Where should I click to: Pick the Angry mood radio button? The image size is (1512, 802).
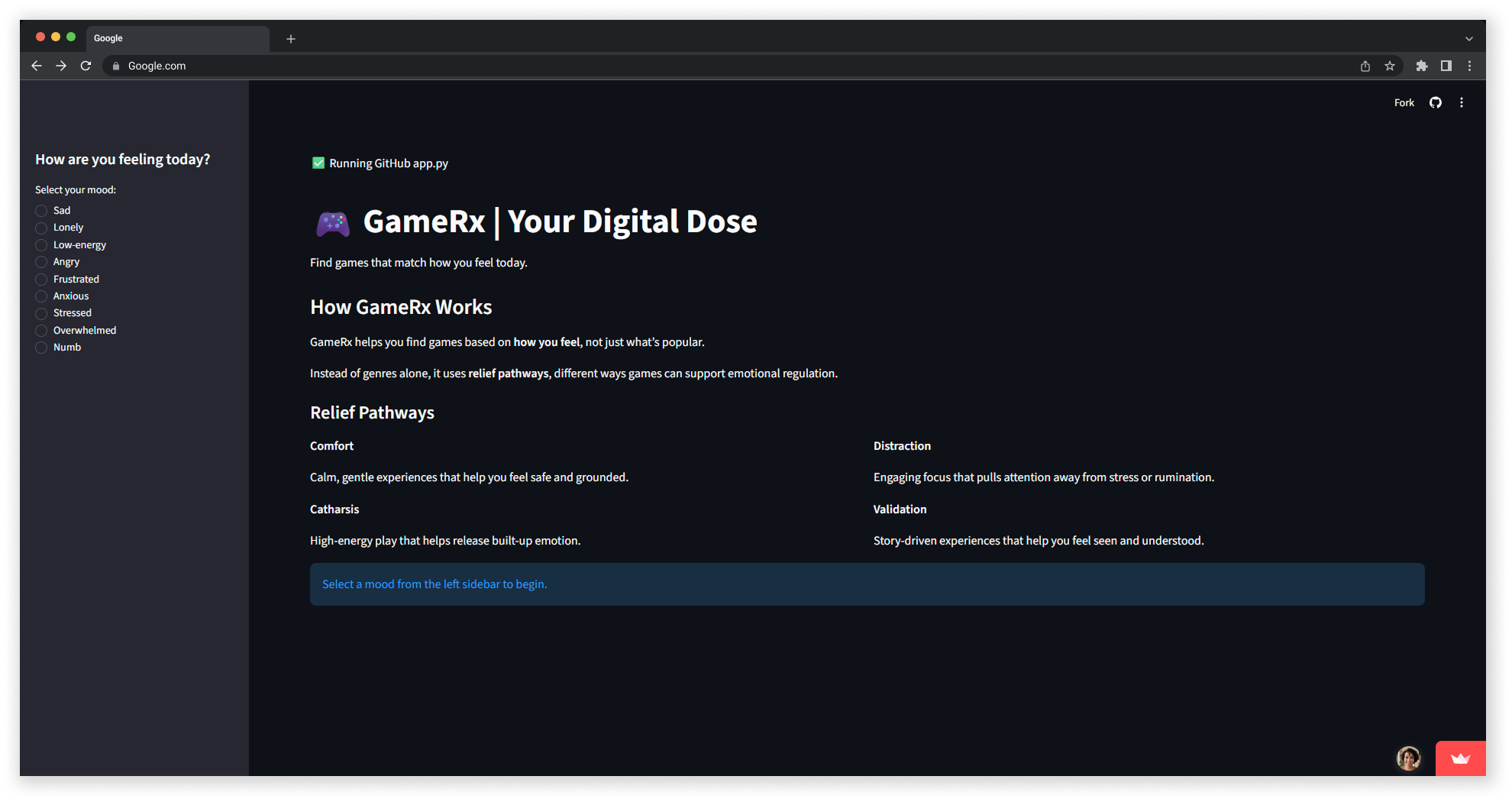(x=41, y=262)
